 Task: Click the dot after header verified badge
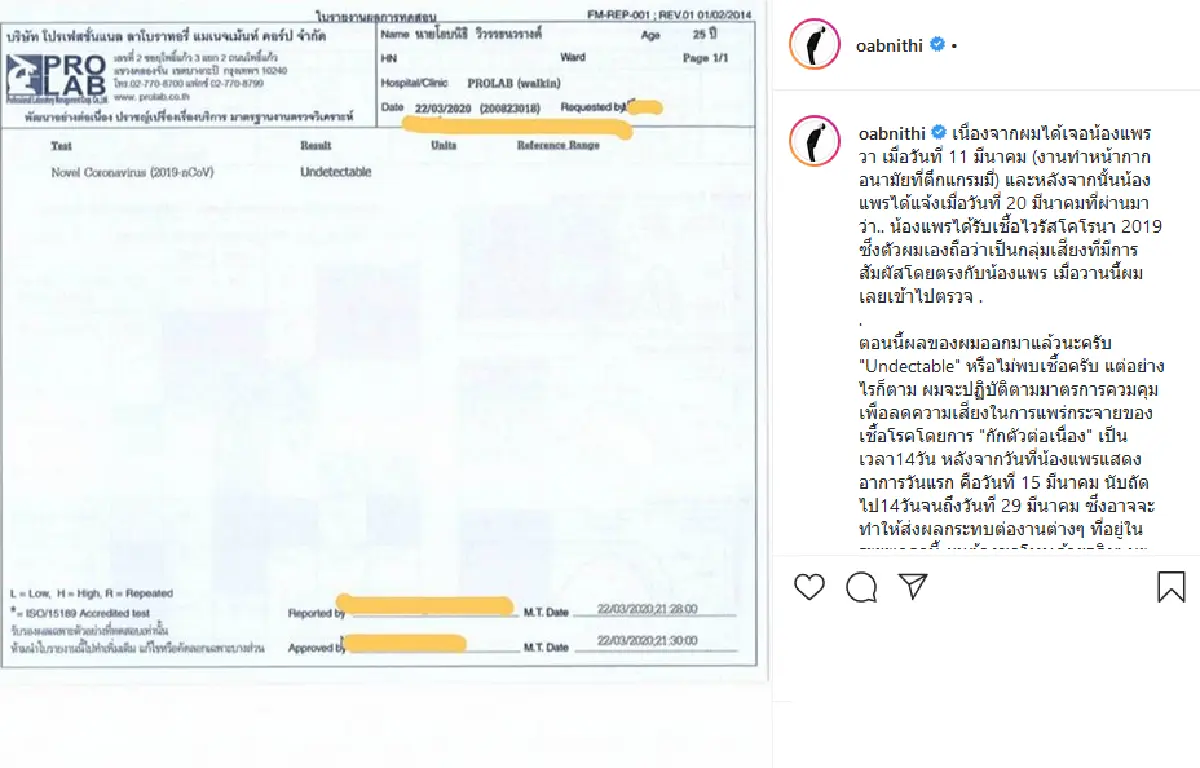[x=955, y=46]
